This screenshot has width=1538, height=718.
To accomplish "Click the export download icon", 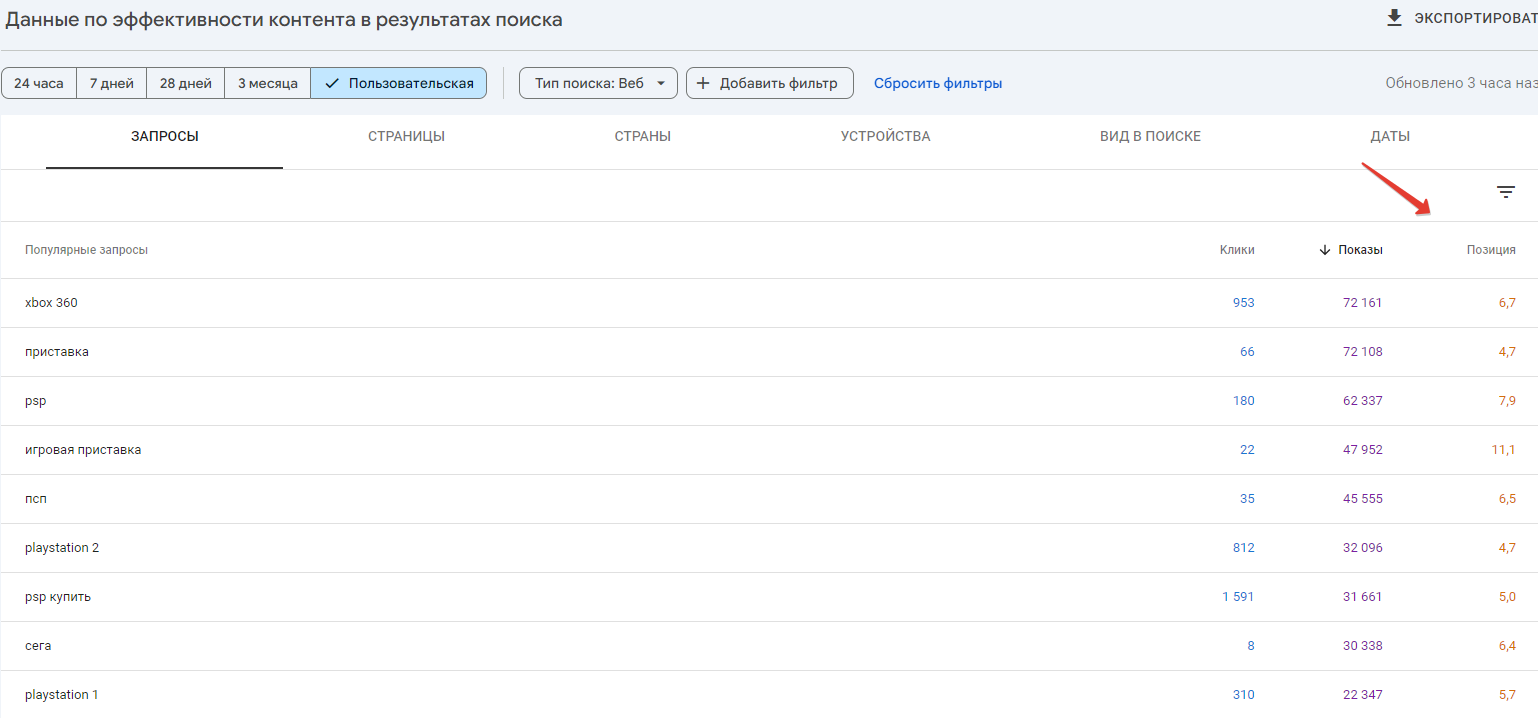I will pyautogui.click(x=1394, y=18).
